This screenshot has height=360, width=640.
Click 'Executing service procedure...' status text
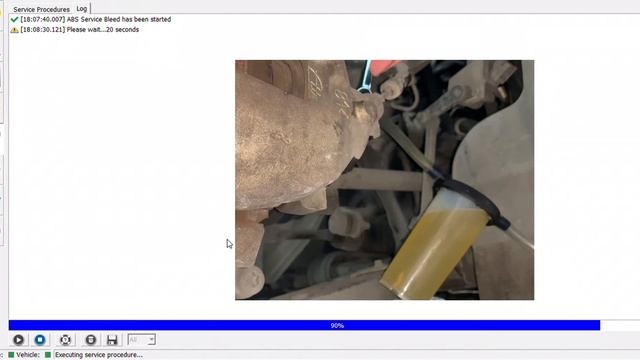tap(99, 355)
